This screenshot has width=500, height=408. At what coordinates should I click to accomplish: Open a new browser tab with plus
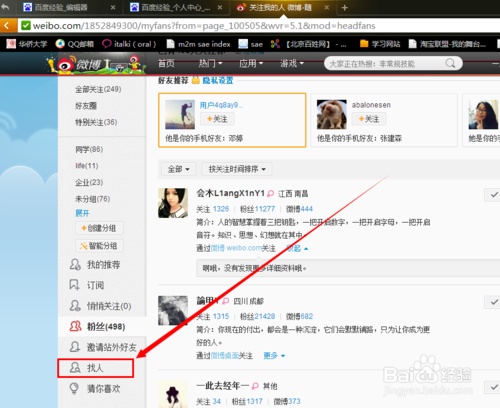point(345,8)
